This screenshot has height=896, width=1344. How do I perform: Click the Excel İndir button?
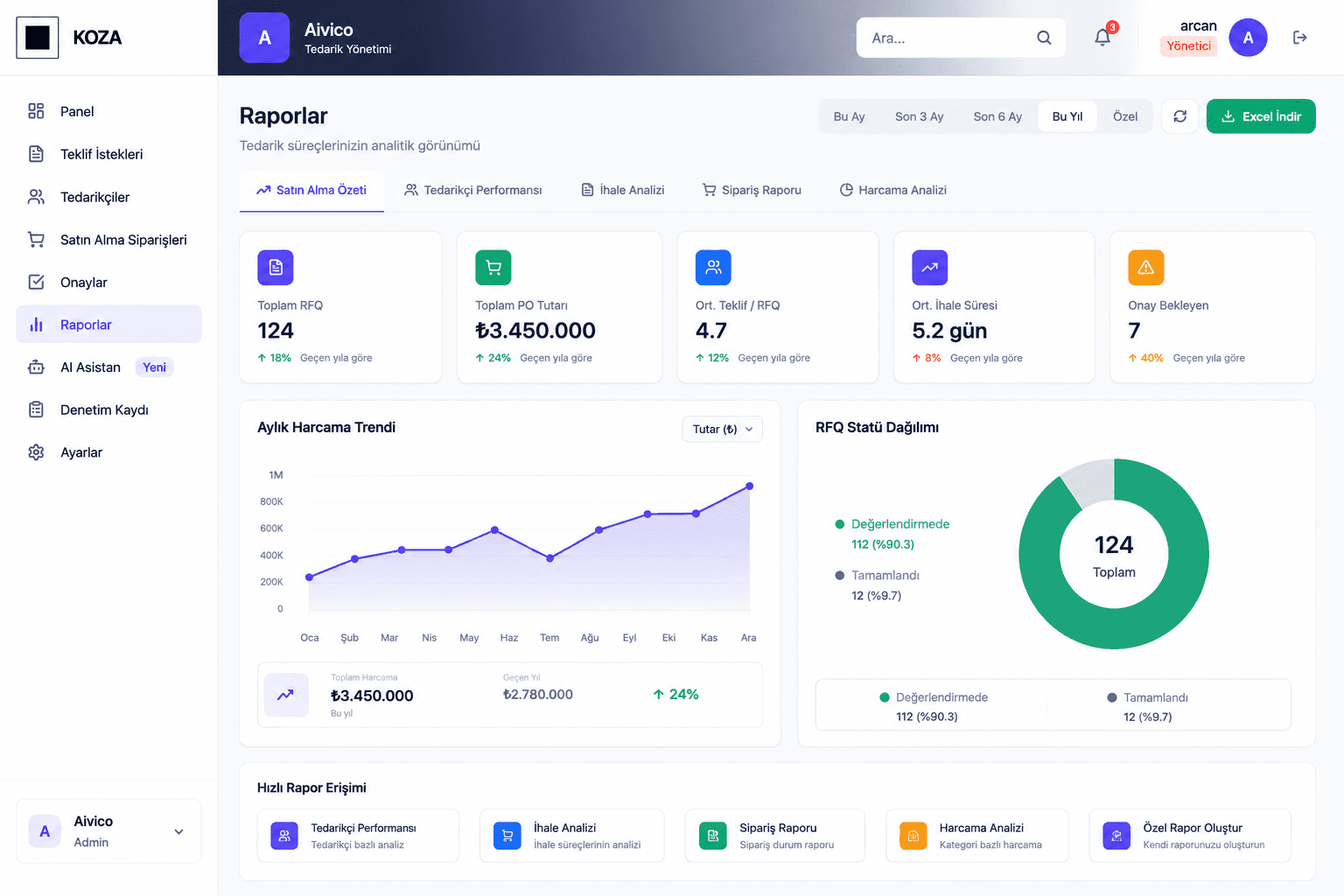pyautogui.click(x=1261, y=116)
